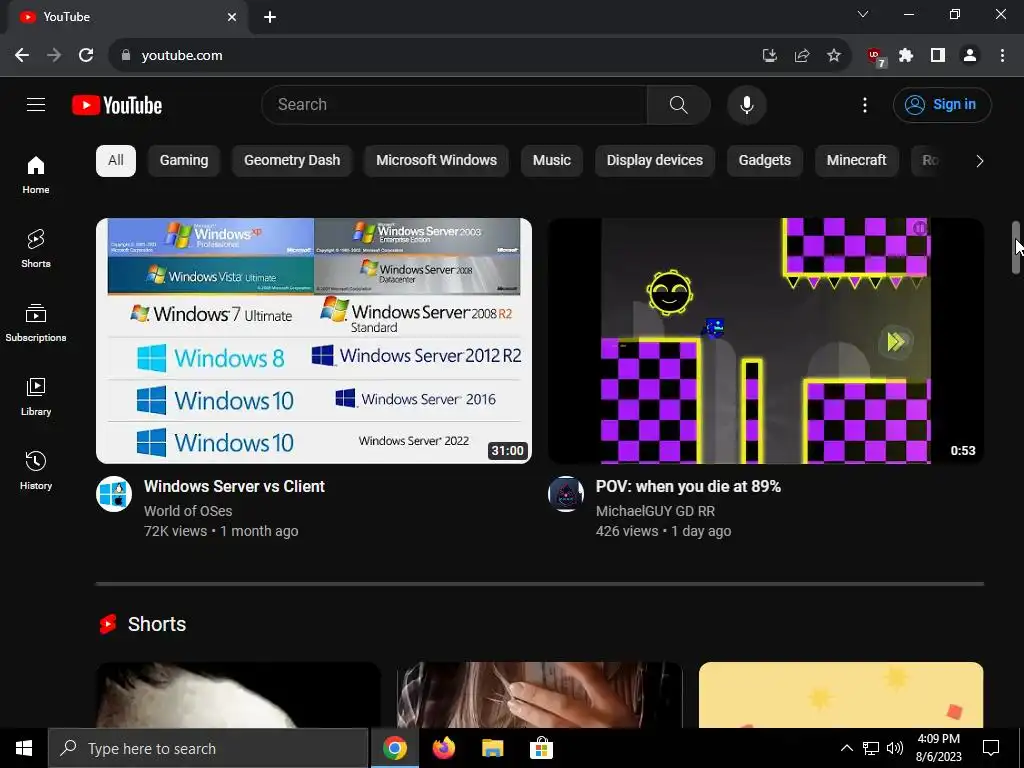Click the Geometry Dash video thumbnail

tap(765, 341)
